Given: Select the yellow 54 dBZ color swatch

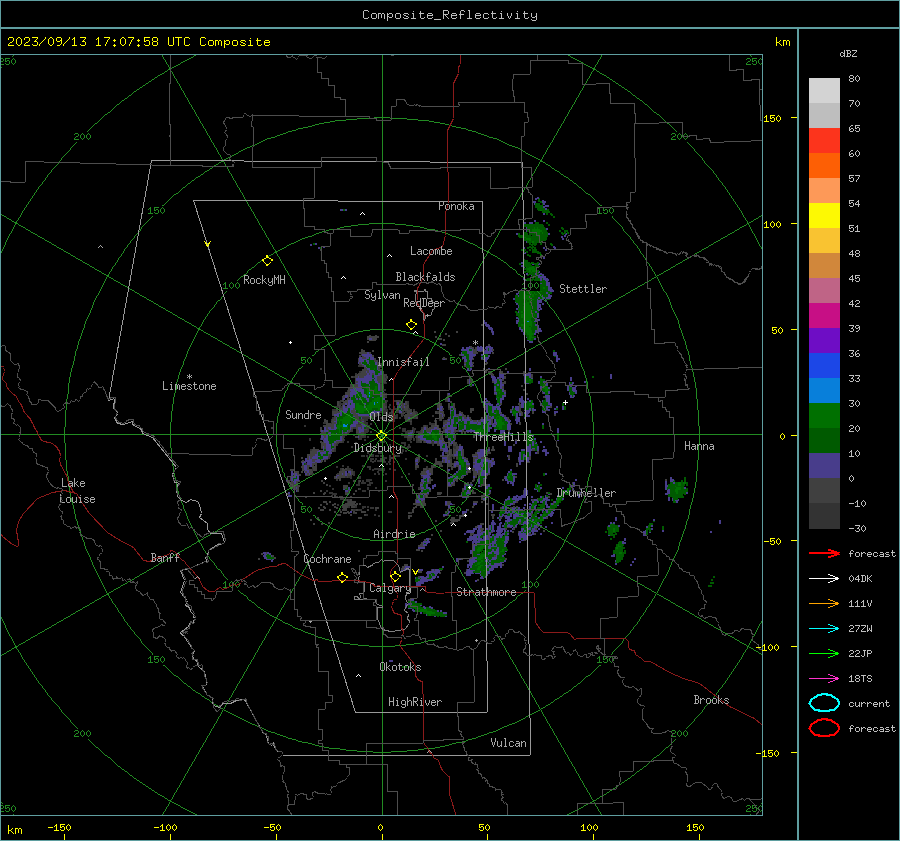Looking at the screenshot, I should pyautogui.click(x=824, y=215).
